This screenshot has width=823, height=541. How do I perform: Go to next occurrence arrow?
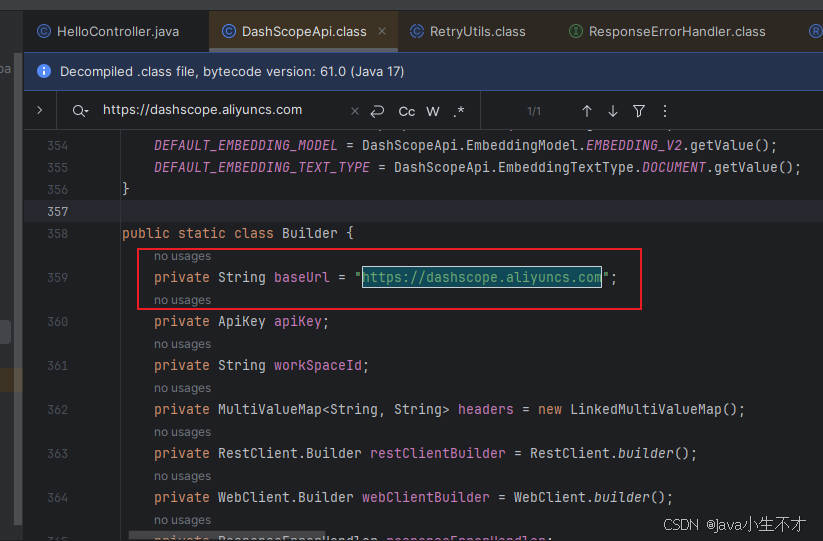tap(613, 111)
